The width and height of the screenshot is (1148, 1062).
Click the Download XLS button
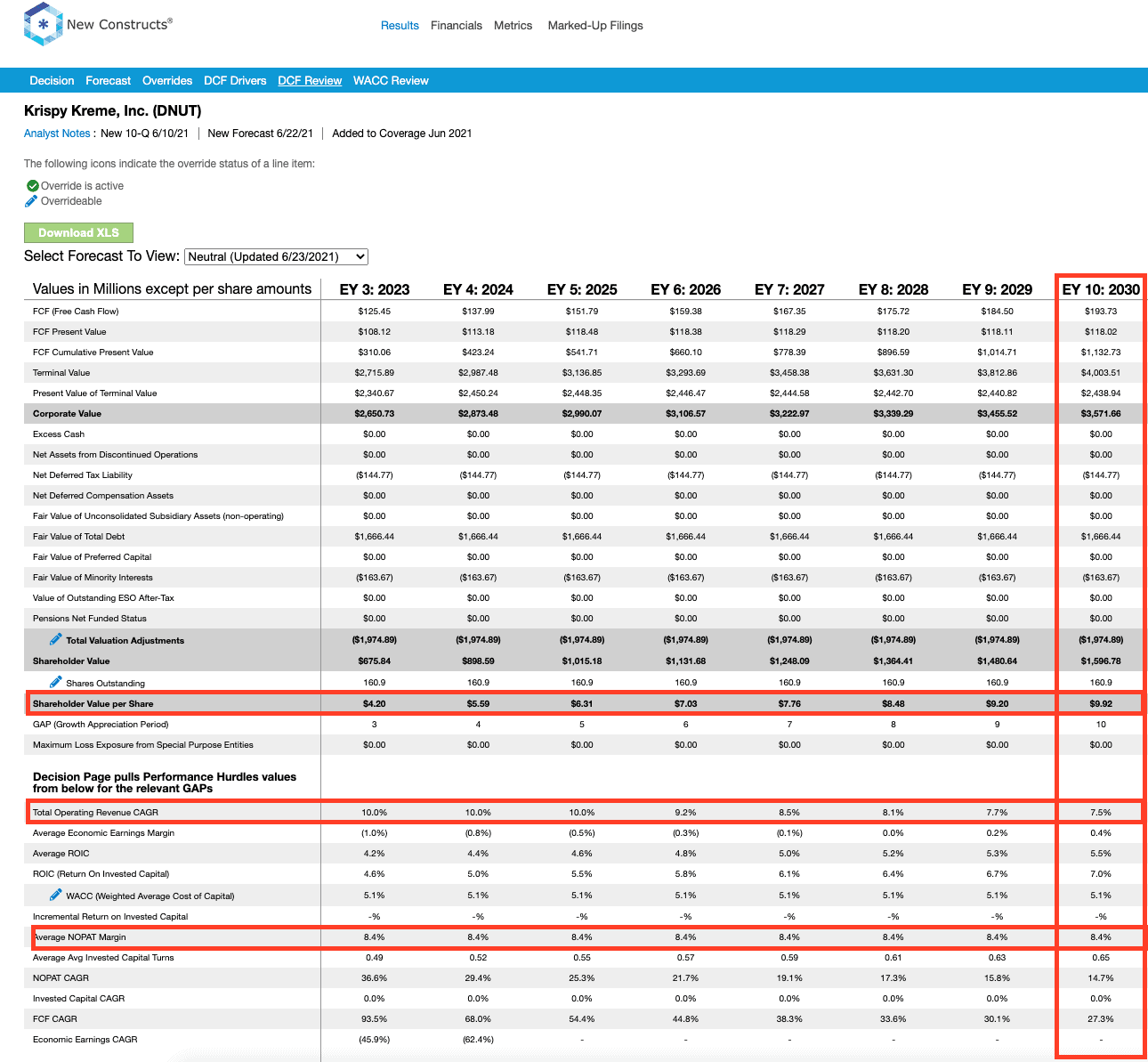pos(78,232)
